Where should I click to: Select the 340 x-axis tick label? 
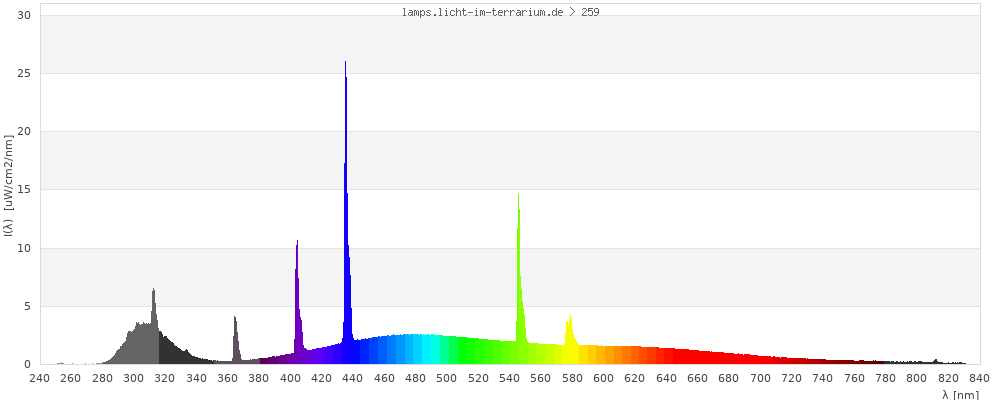tap(196, 378)
